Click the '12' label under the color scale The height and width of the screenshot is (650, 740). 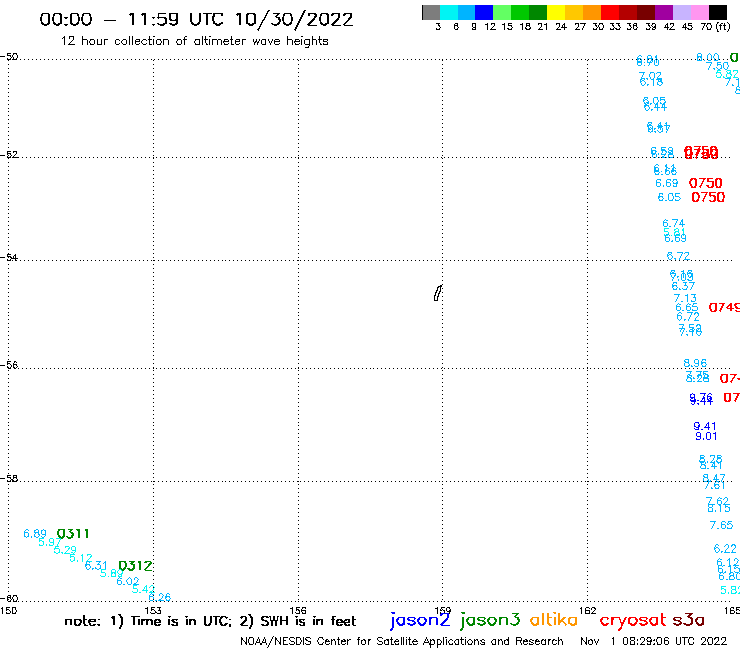[490, 27]
